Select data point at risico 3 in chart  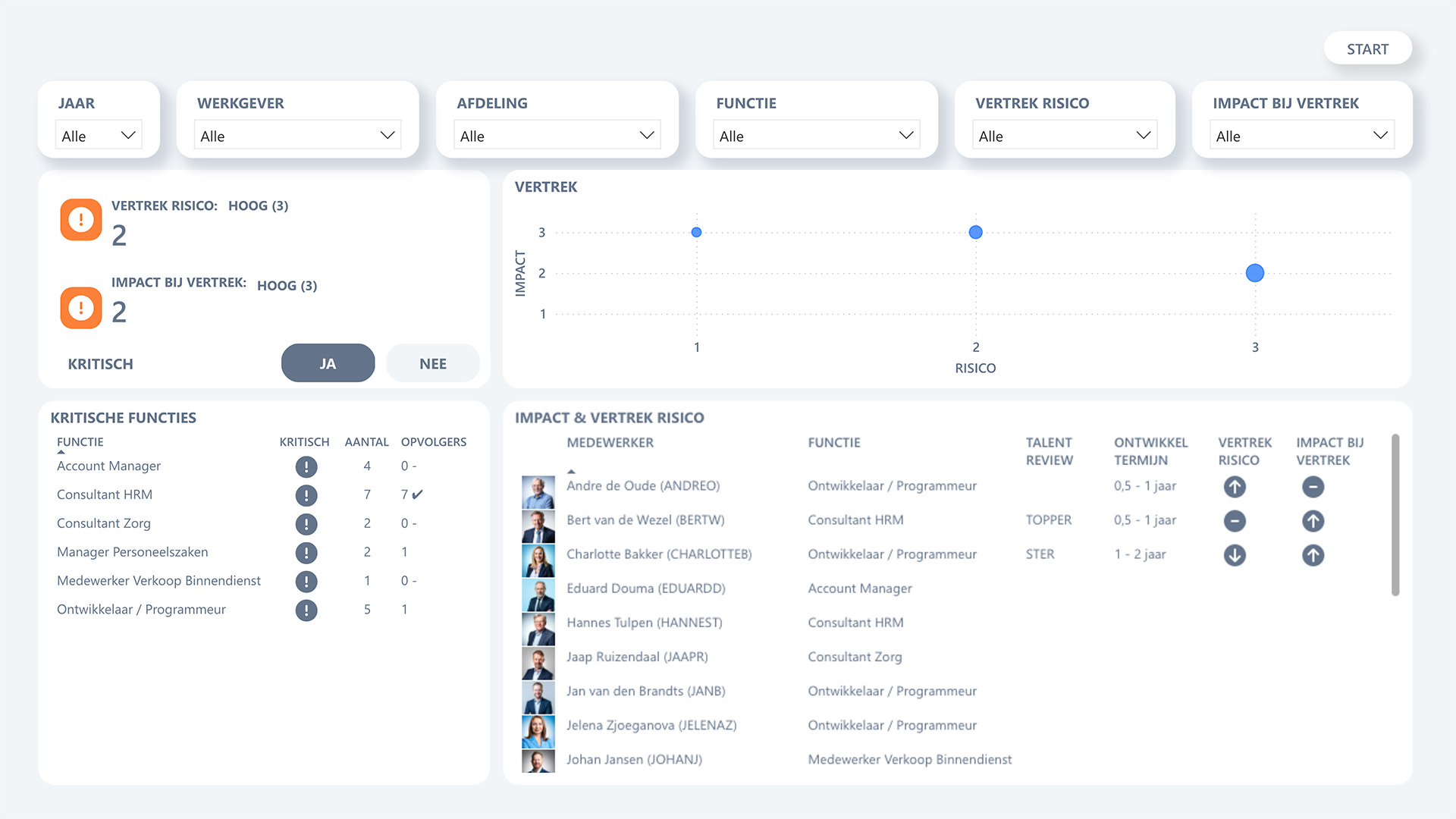1255,273
